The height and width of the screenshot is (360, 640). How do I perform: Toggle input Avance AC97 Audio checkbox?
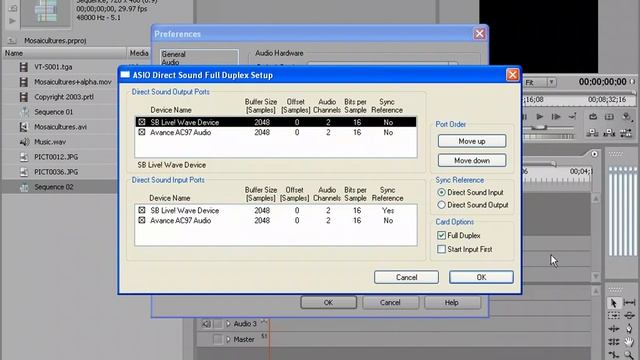(142, 220)
